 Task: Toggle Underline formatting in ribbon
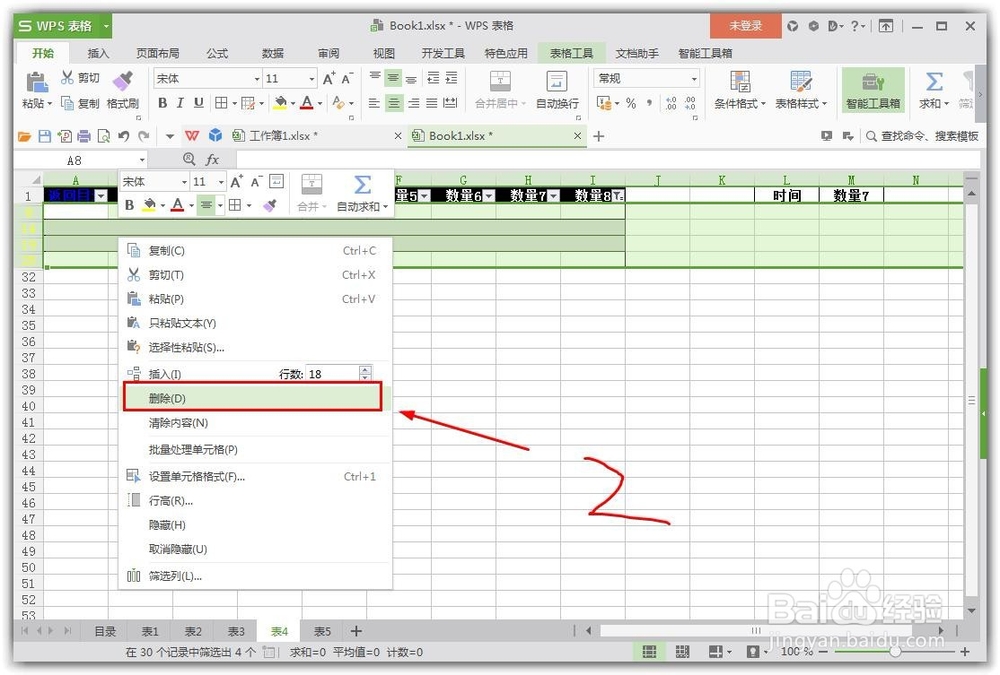pyautogui.click(x=199, y=103)
